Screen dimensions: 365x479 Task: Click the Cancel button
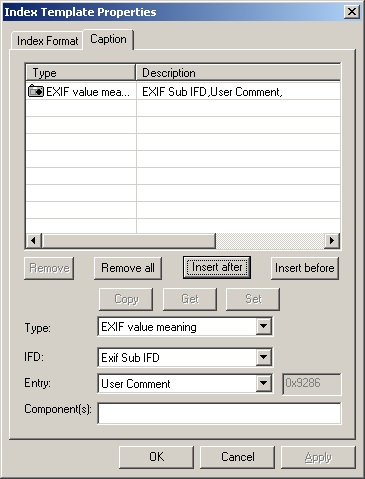[x=237, y=457]
